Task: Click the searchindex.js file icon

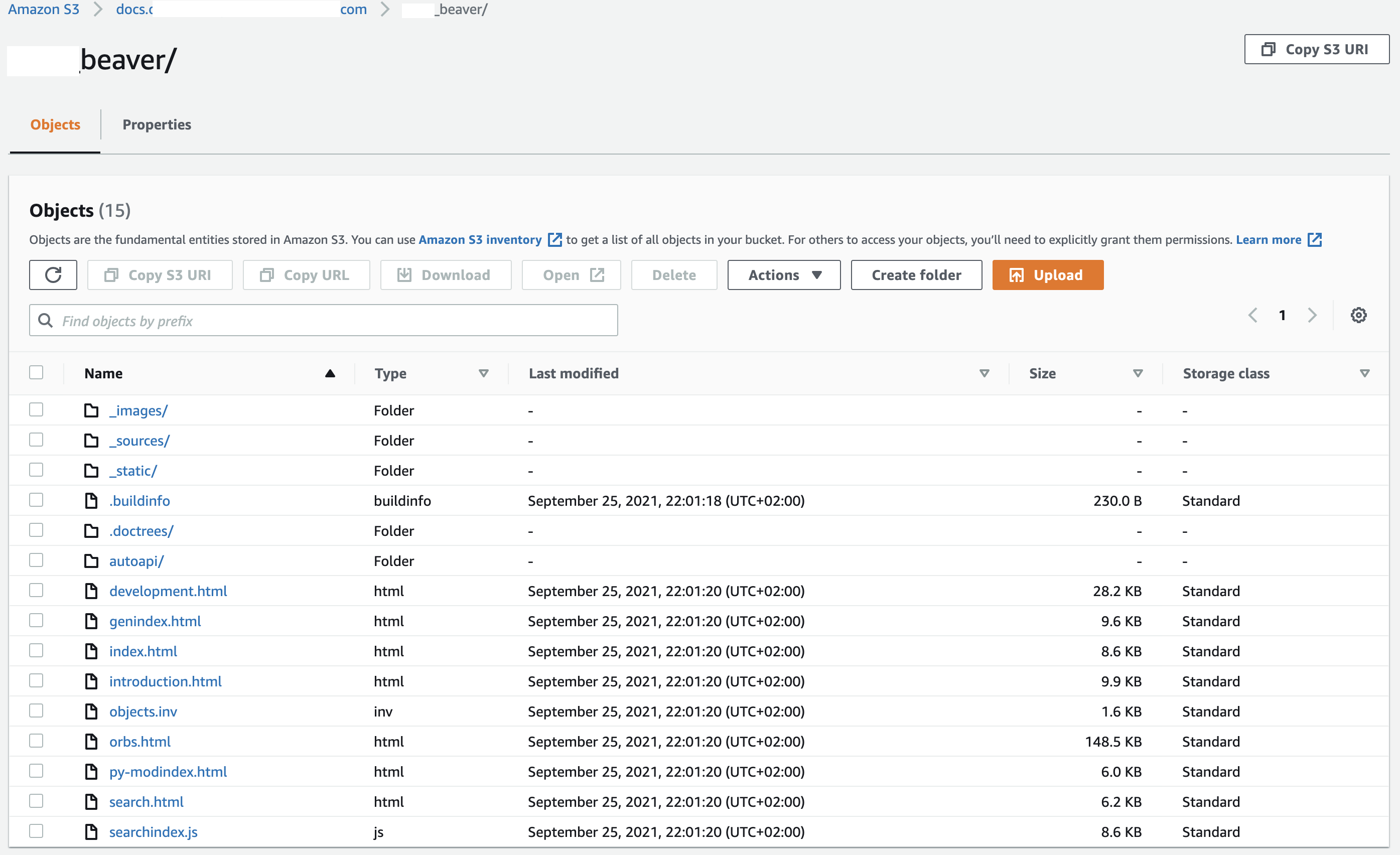Action: point(91,832)
